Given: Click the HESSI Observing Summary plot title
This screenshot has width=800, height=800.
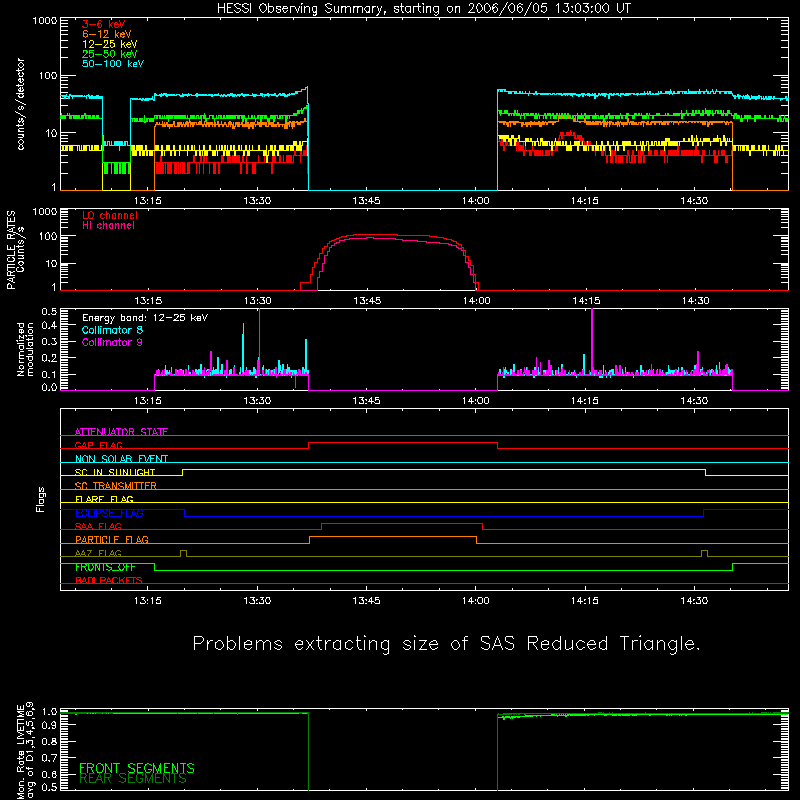Looking at the screenshot, I should (x=424, y=9).
